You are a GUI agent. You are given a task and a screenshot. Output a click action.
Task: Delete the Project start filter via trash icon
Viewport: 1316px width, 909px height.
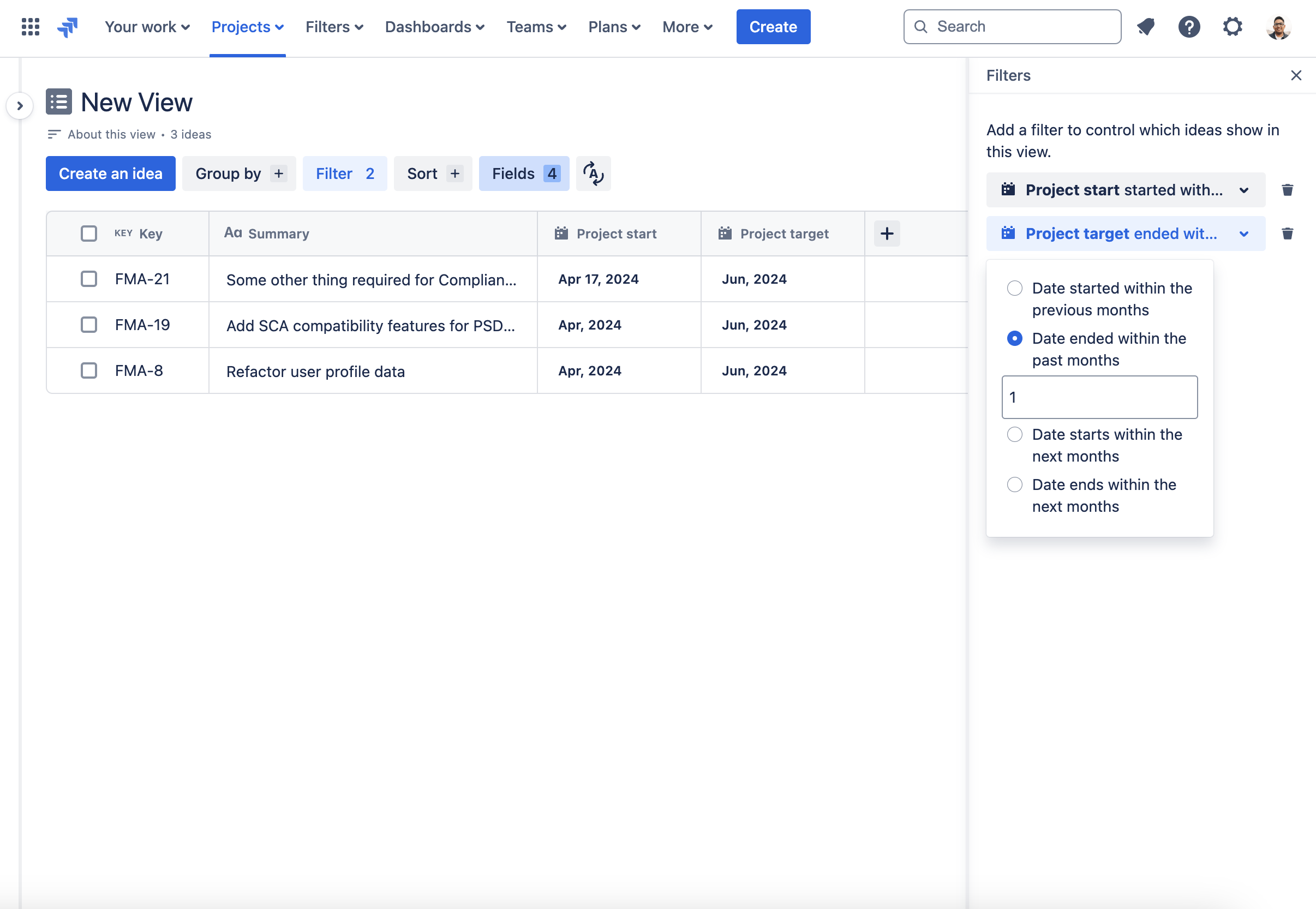coord(1288,190)
